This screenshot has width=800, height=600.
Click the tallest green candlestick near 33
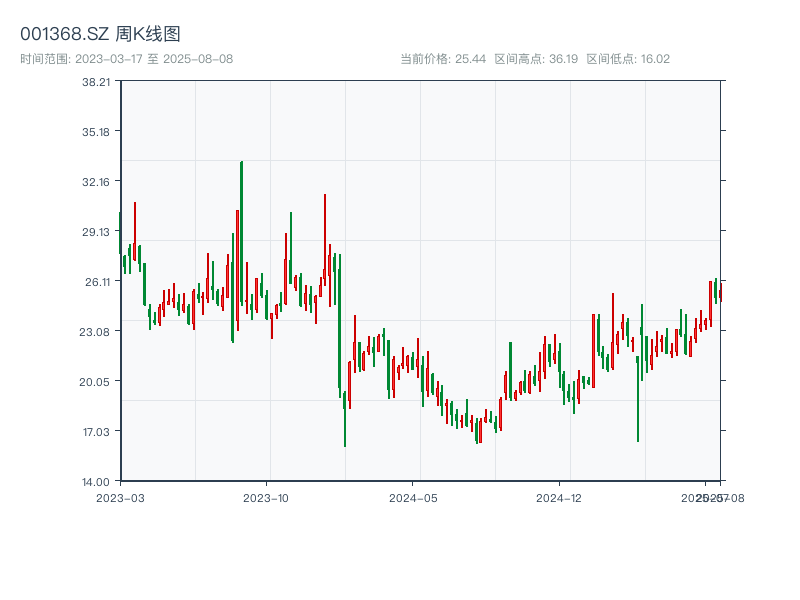pos(241,233)
